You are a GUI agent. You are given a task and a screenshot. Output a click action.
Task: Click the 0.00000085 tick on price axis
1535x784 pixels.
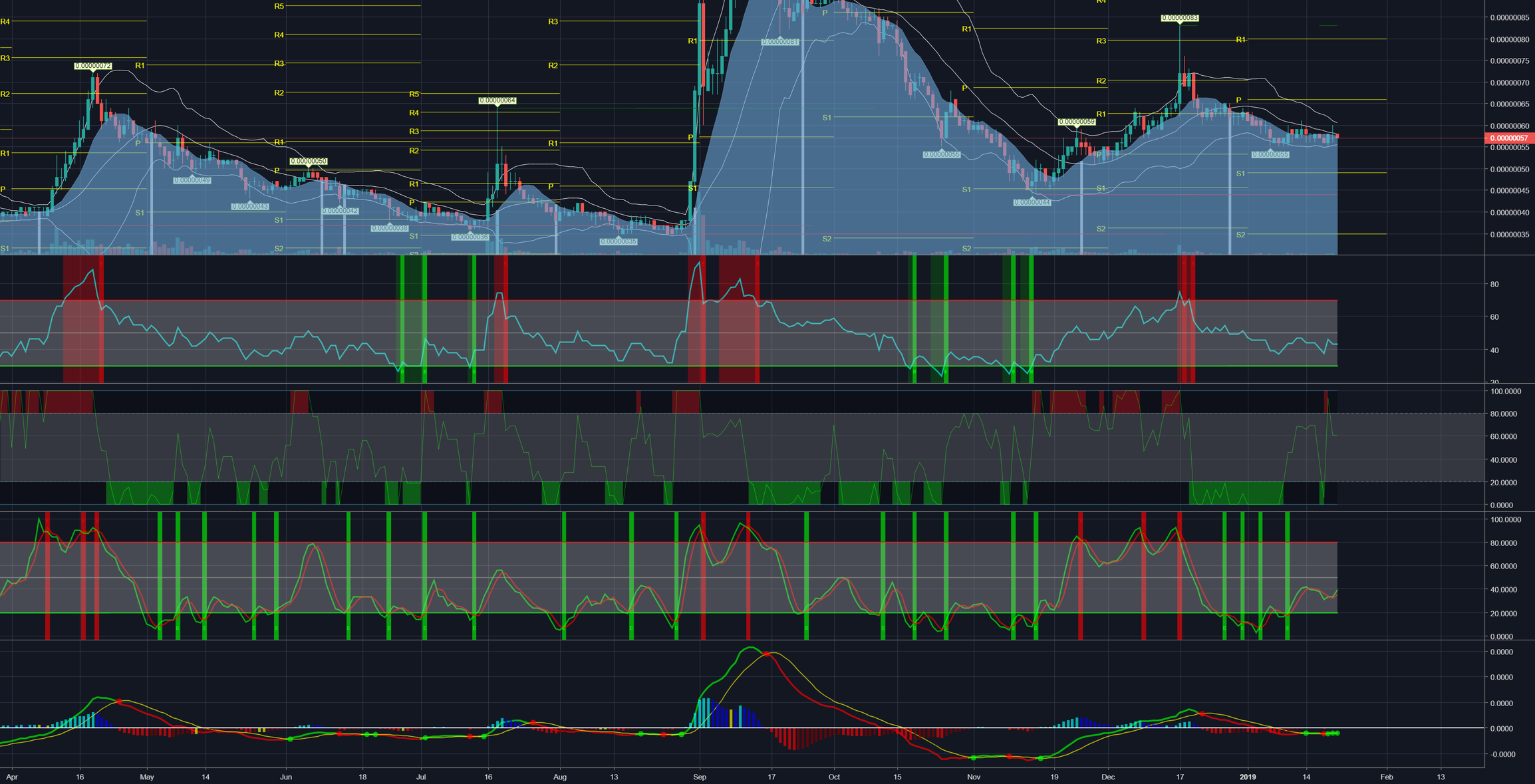click(1508, 18)
